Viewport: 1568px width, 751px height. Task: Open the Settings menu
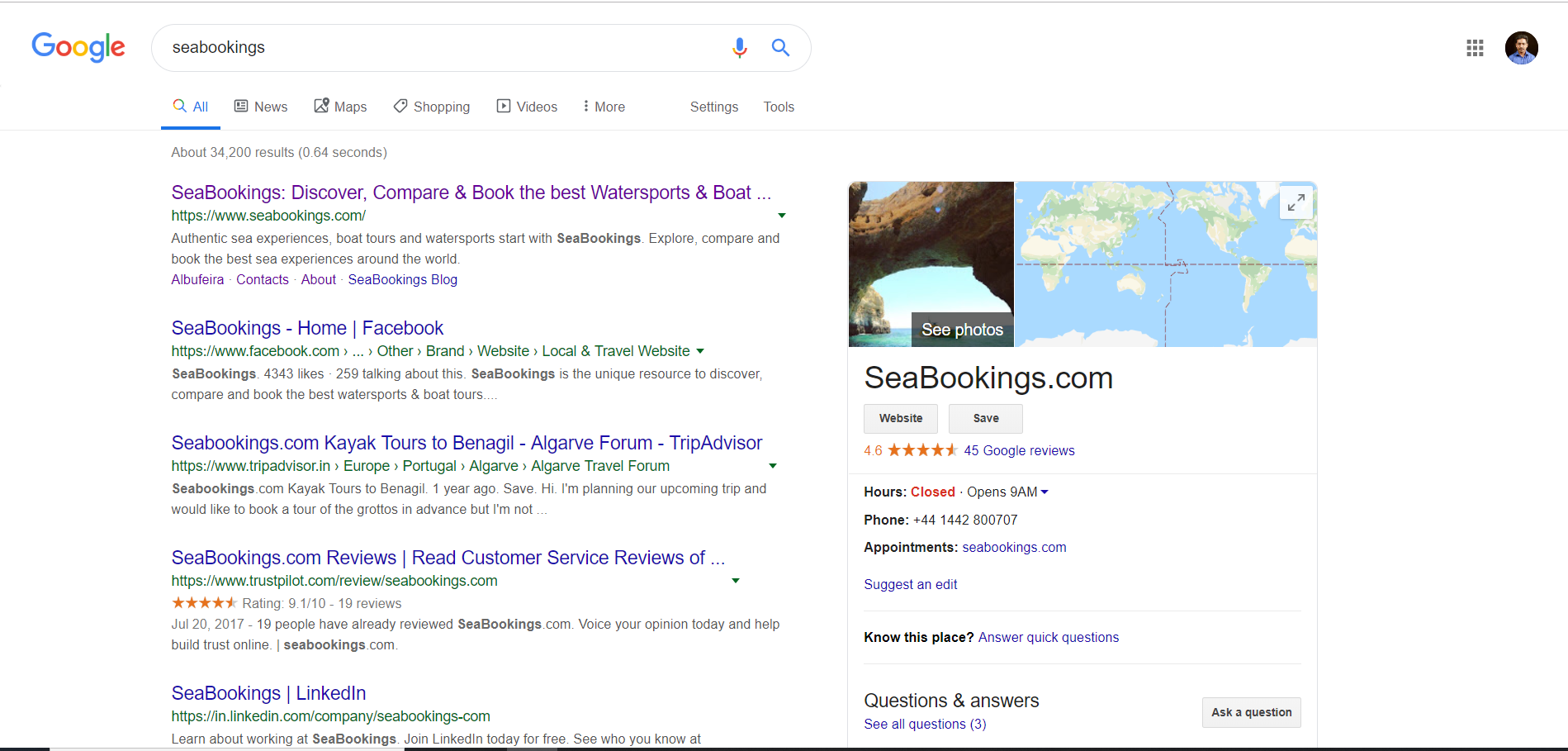(x=713, y=107)
